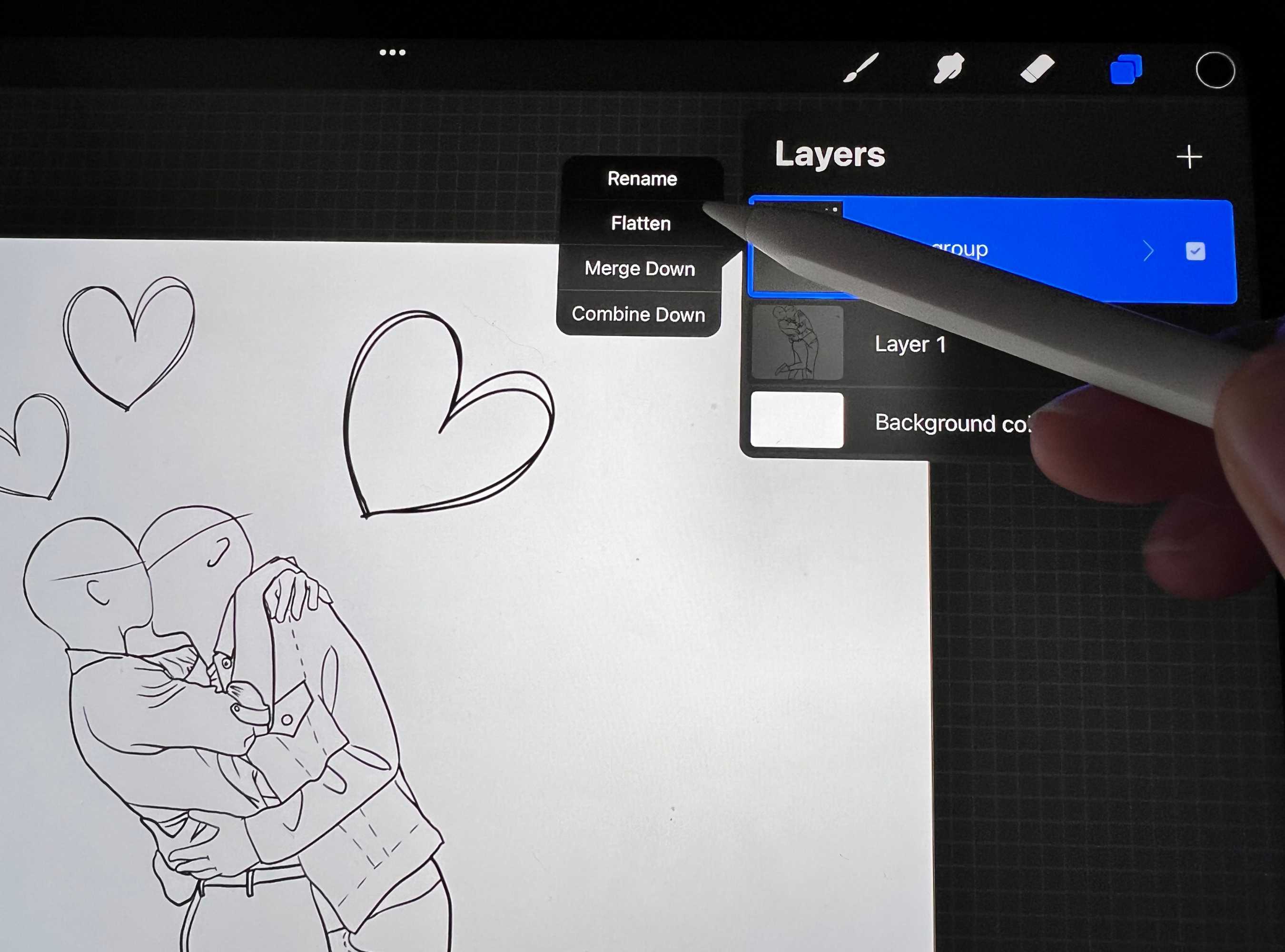Screen dimensions: 1285x952
Task: Open the color picker circle
Action: [1216, 69]
